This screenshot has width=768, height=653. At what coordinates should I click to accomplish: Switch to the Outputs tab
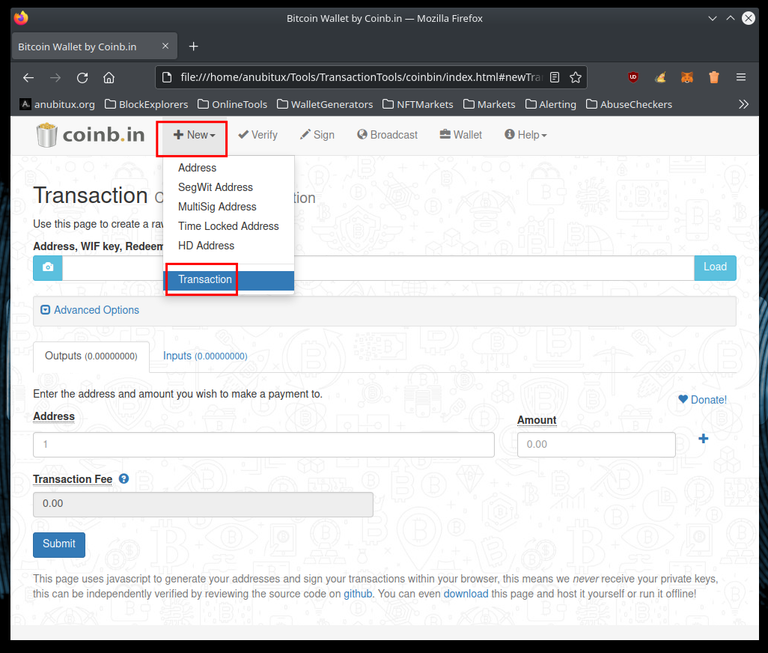(91, 356)
